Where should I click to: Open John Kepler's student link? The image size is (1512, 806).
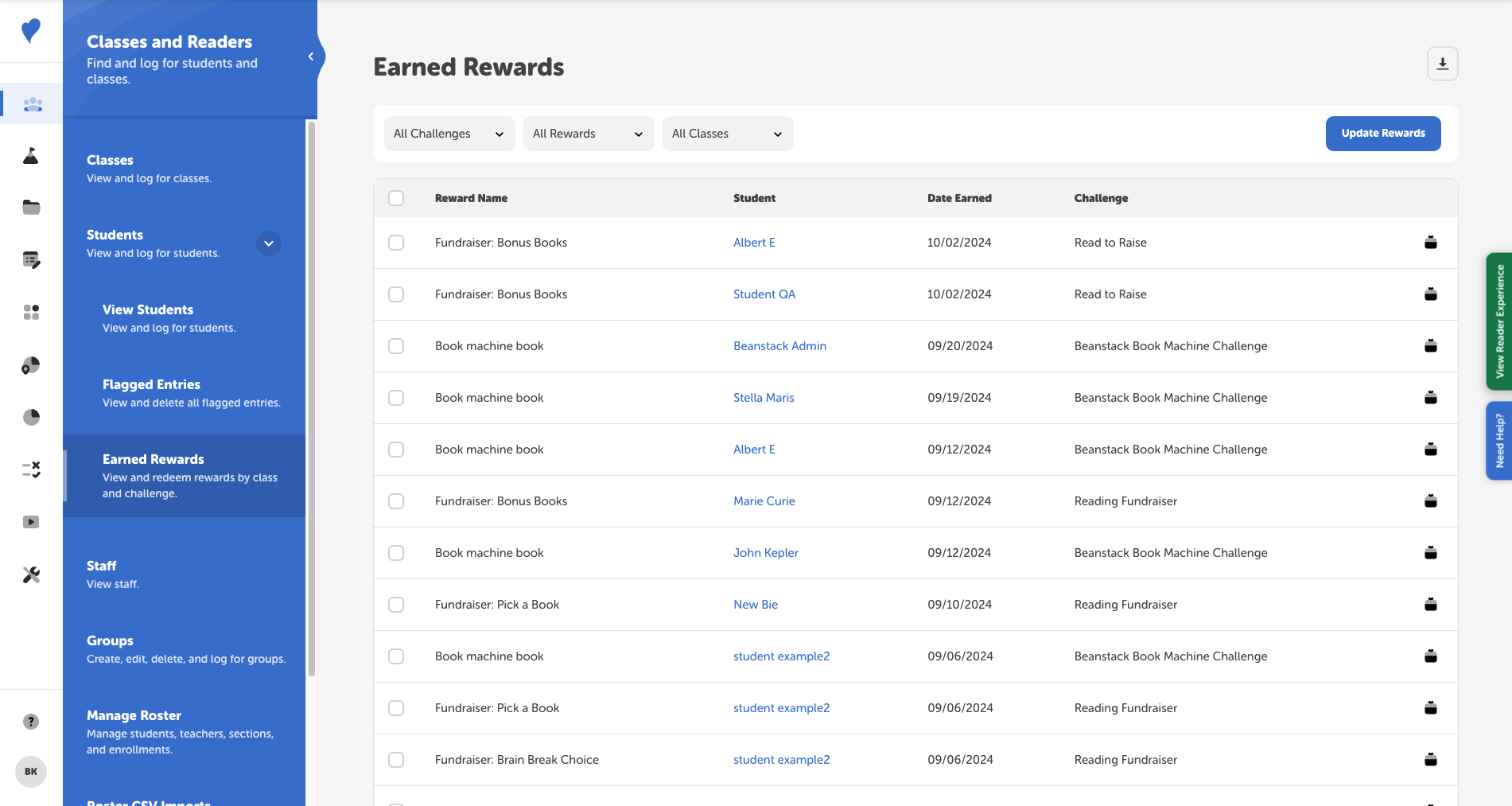click(765, 552)
